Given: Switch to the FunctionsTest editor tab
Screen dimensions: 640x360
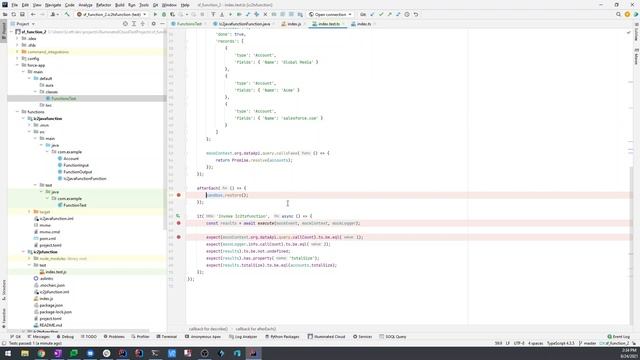Looking at the screenshot, I should (x=187, y=24).
